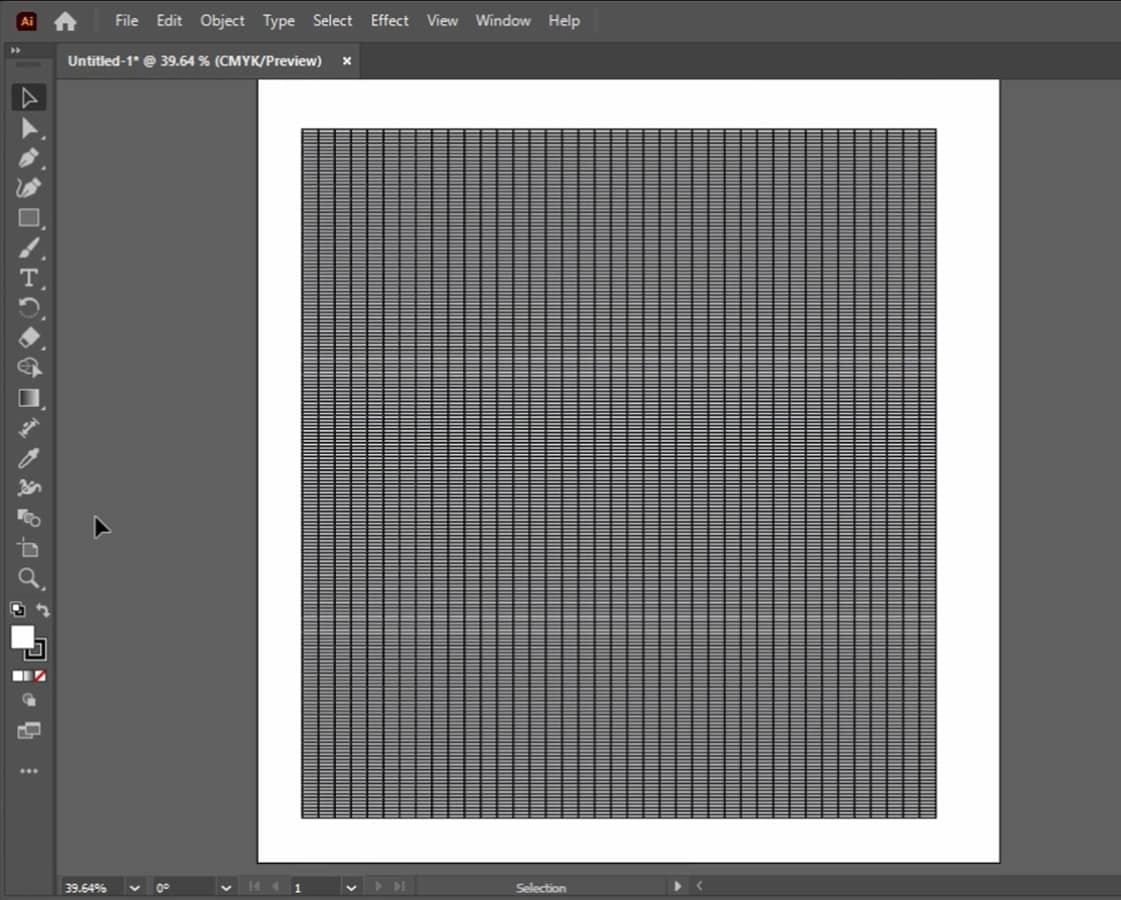The height and width of the screenshot is (900, 1121).
Task: Open the zoom level dropdown
Action: (x=134, y=887)
